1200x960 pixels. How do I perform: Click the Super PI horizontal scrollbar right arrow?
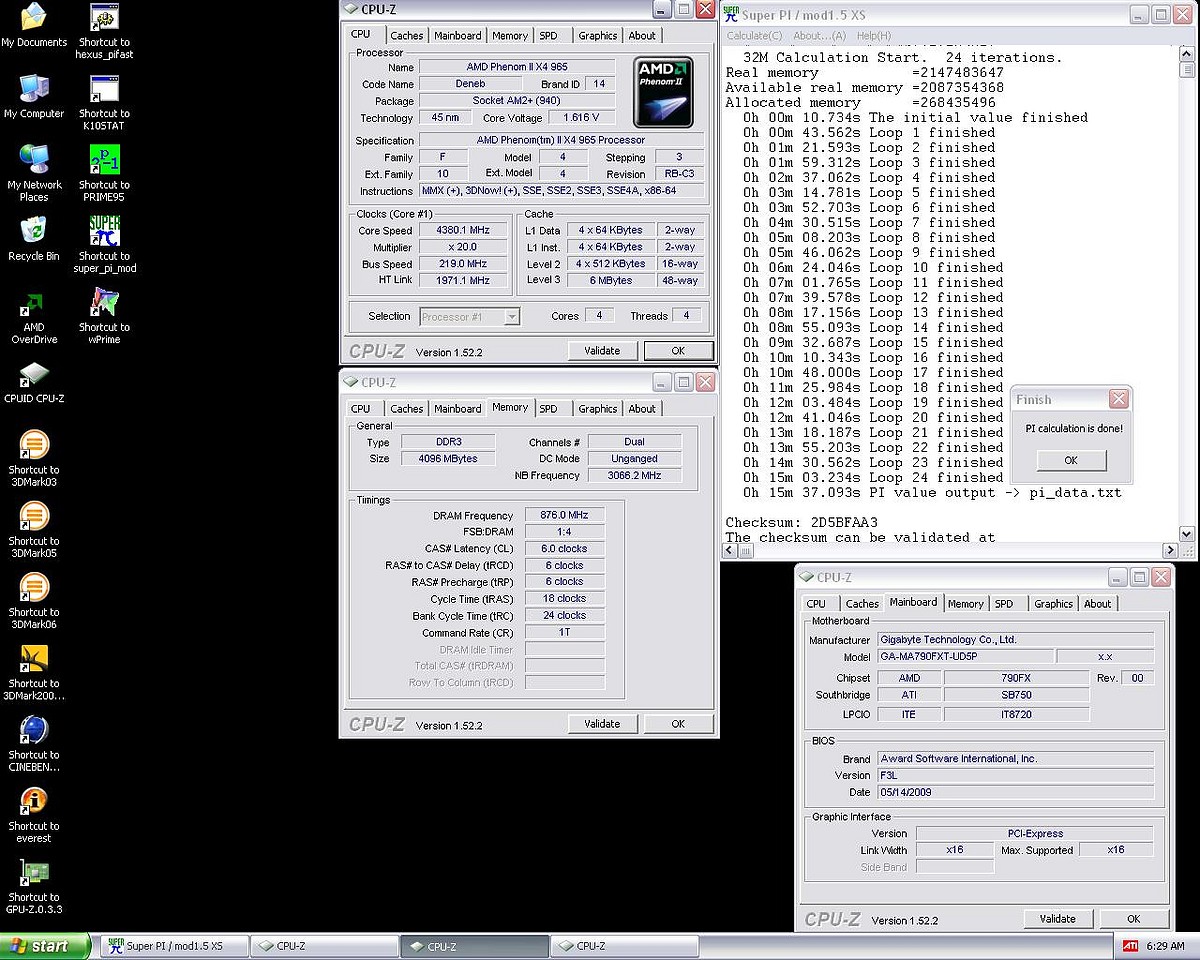coord(1170,551)
